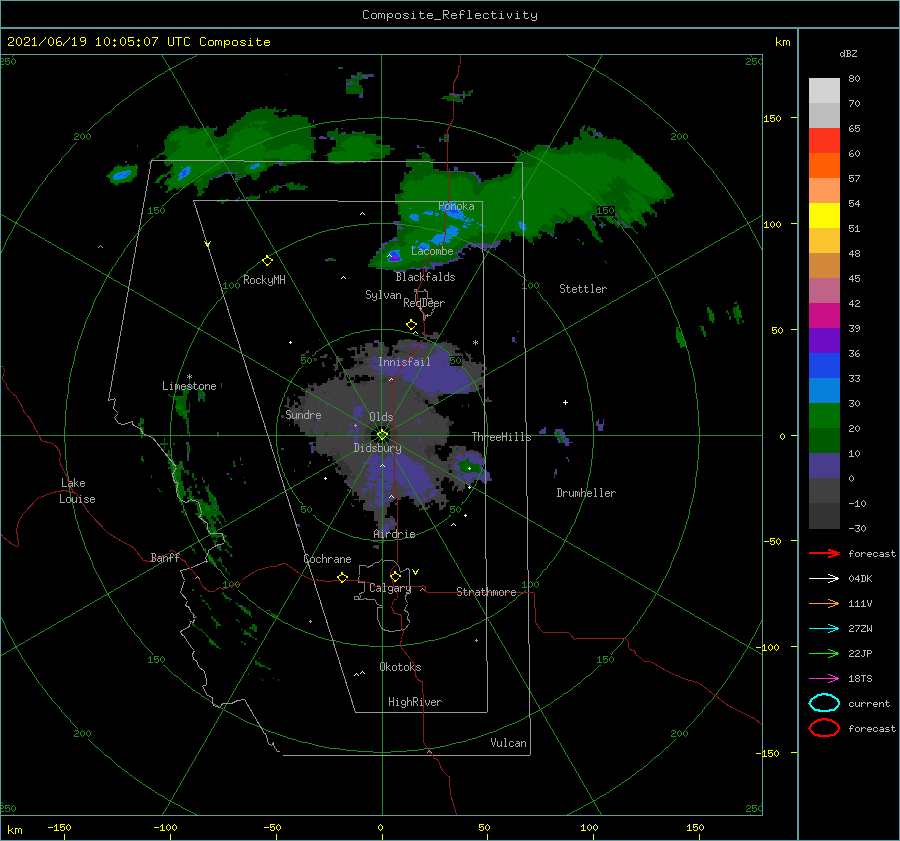Click the Sundre label on map
This screenshot has width=900, height=841.
tap(303, 415)
